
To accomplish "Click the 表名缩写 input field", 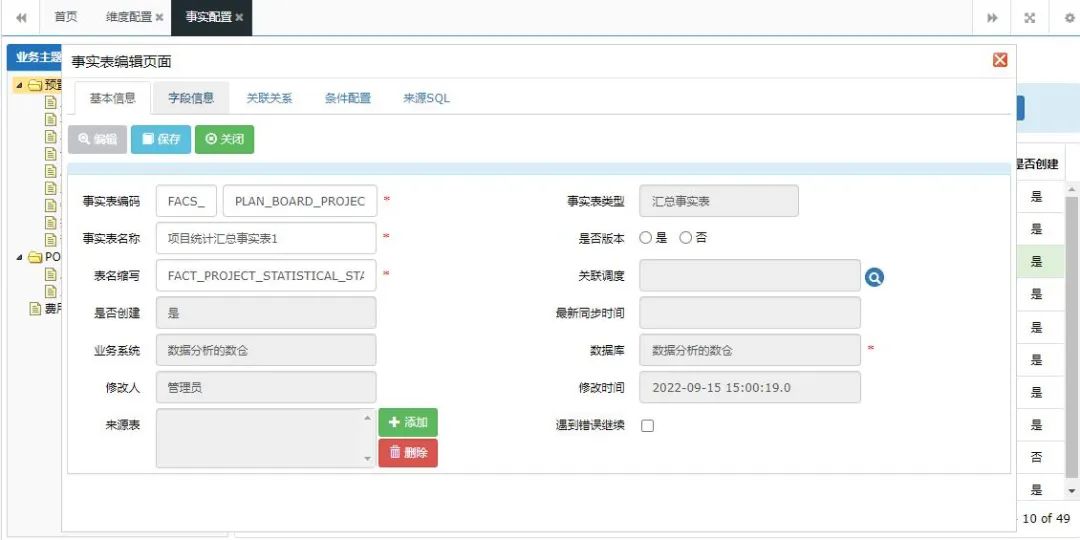I will [267, 276].
